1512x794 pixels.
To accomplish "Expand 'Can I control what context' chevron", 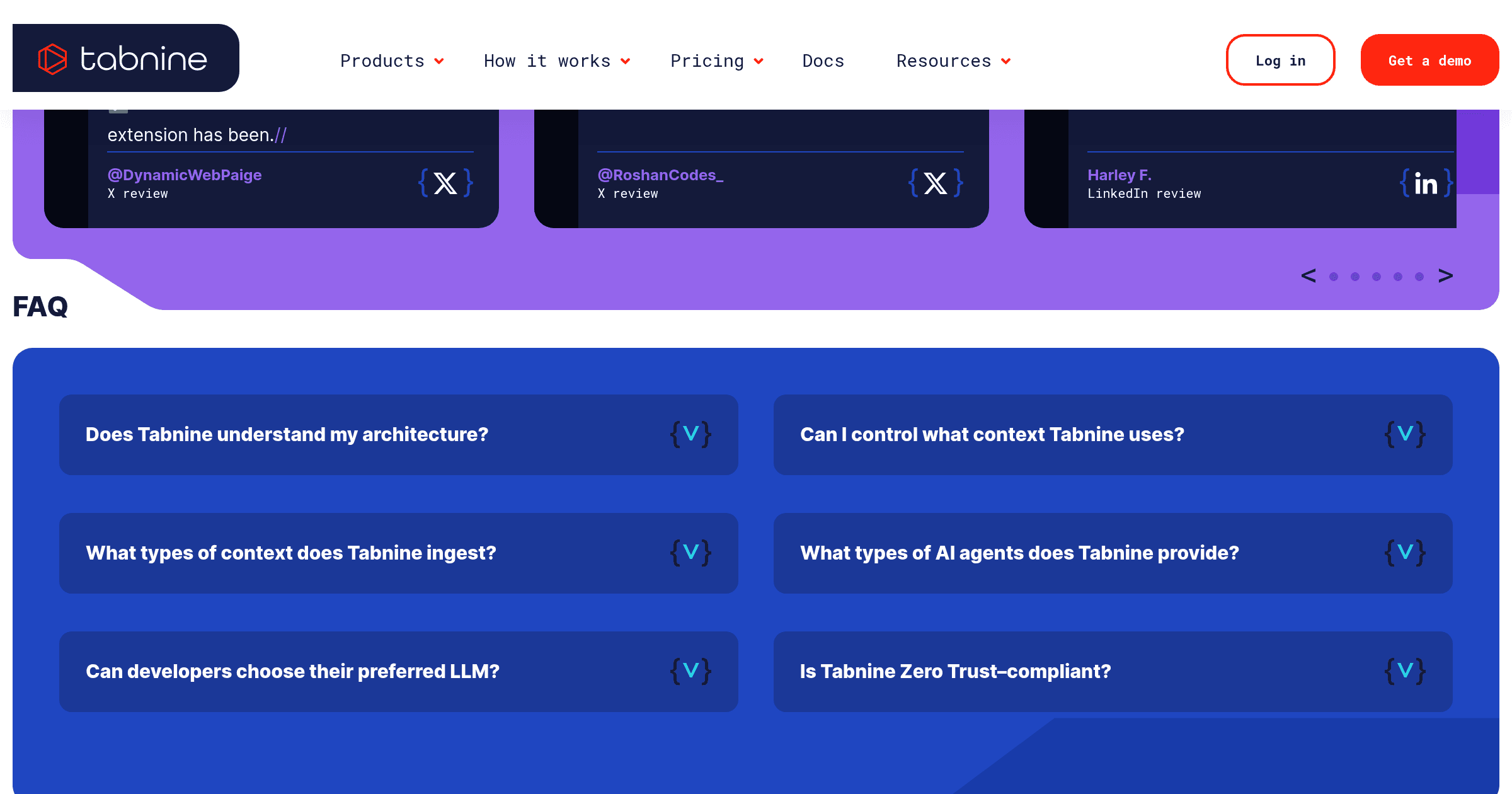I will 1406,434.
